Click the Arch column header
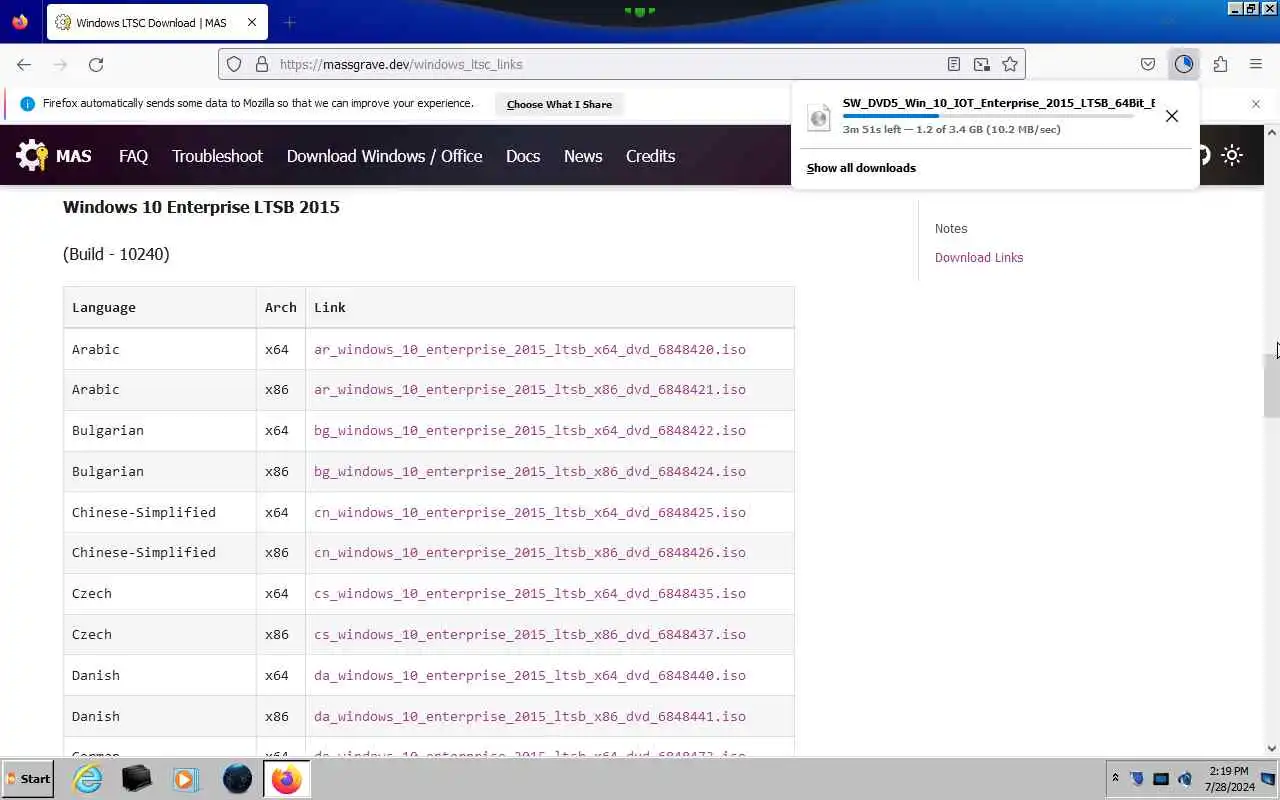 281,307
